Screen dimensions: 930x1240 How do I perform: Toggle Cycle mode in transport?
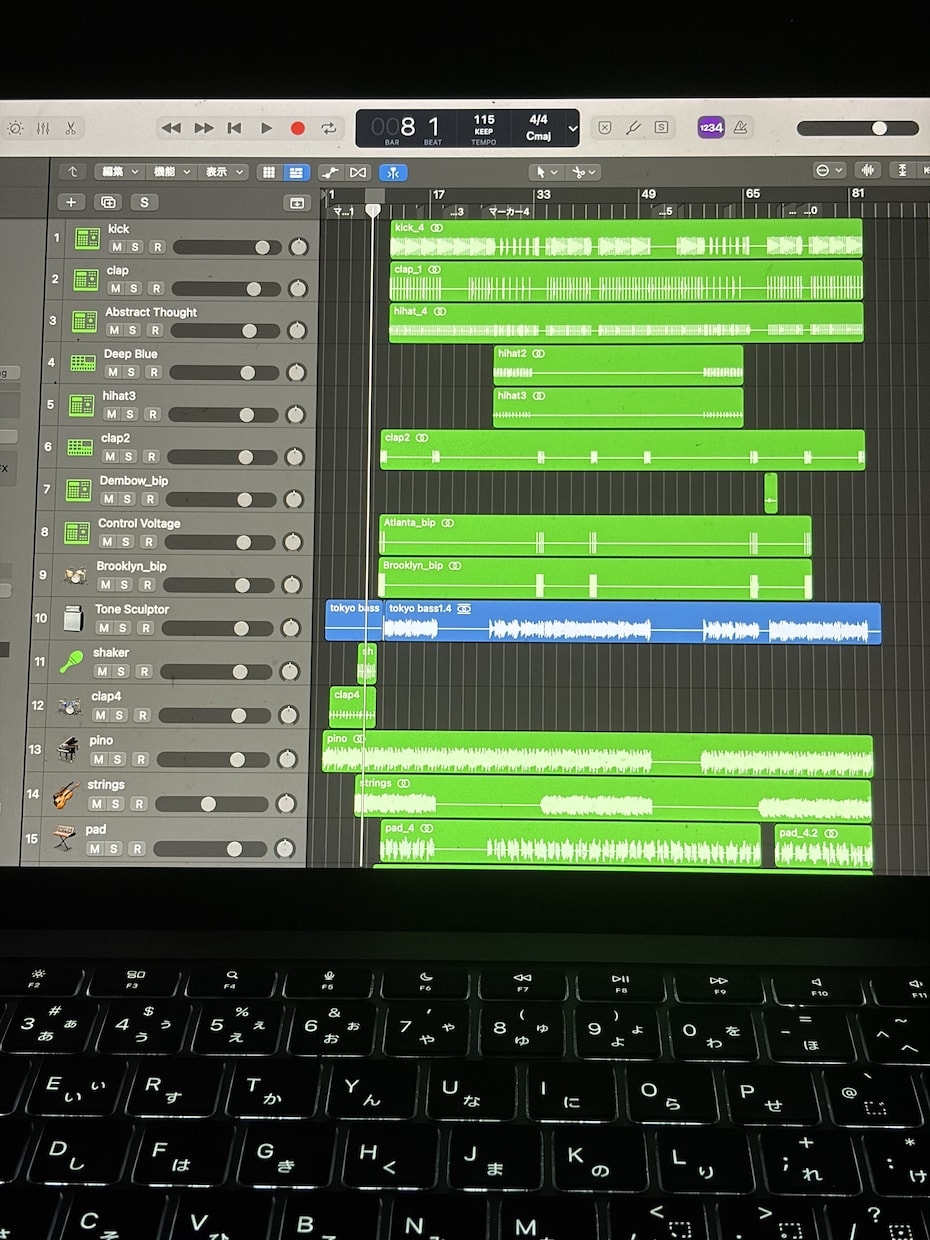[328, 128]
